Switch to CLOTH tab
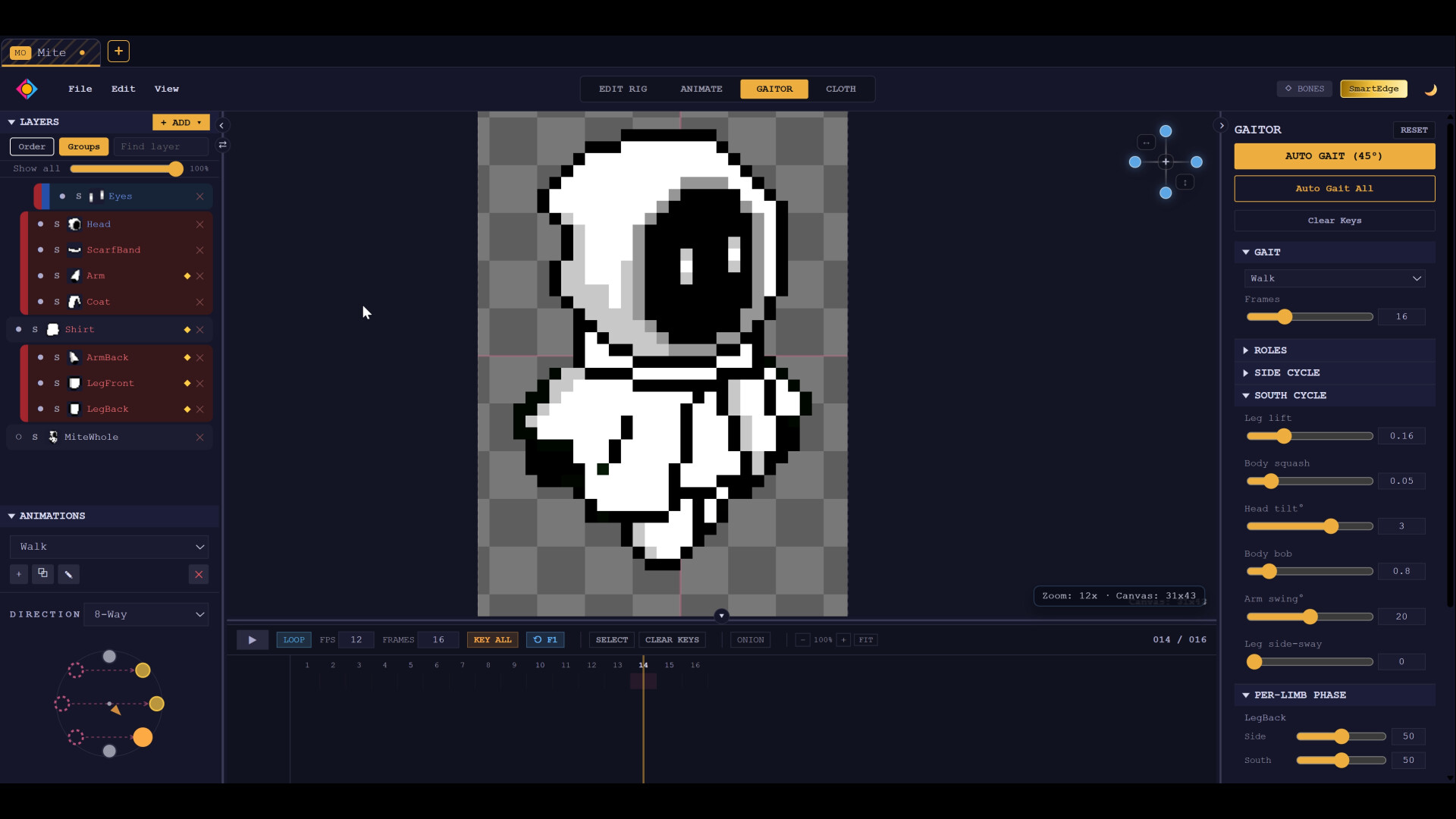Viewport: 1456px width, 819px height. 840,89
